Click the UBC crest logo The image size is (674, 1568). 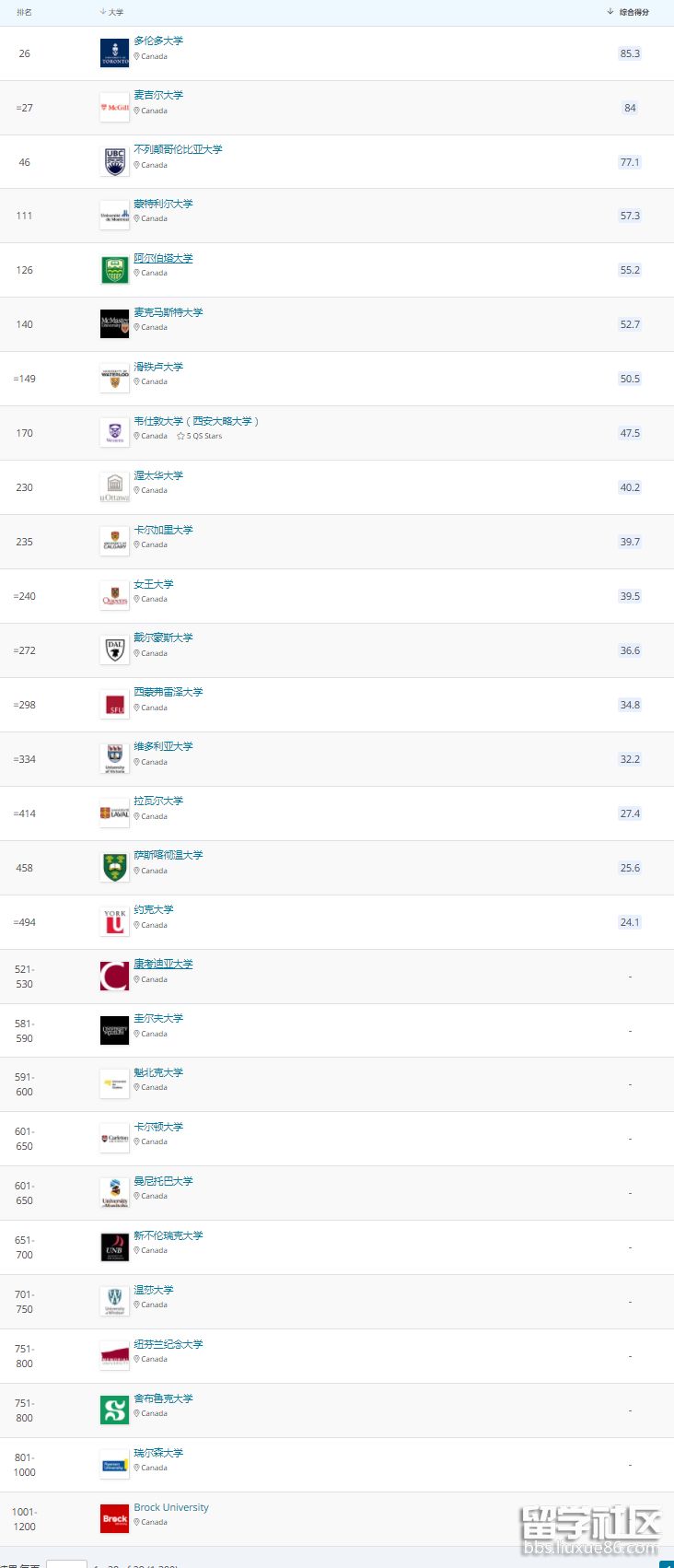tap(114, 162)
